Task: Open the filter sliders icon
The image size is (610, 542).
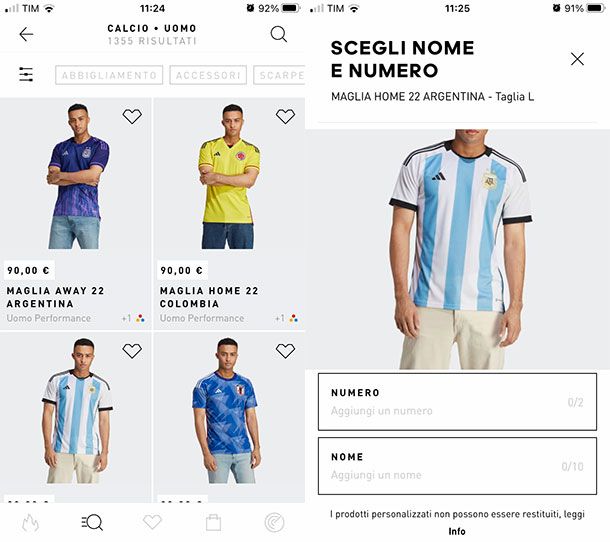Action: (x=26, y=74)
